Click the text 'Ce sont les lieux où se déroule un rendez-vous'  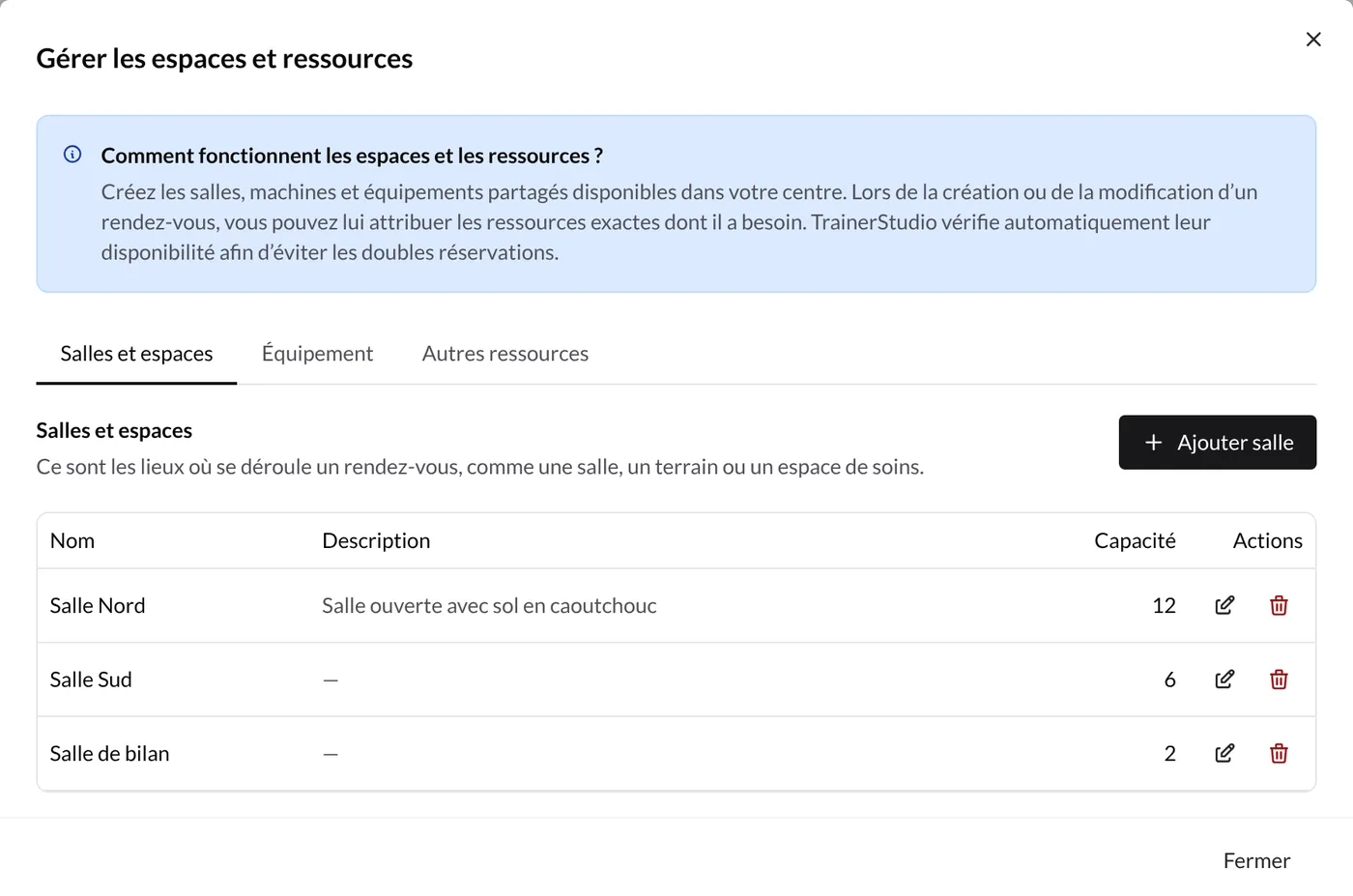[x=245, y=467]
